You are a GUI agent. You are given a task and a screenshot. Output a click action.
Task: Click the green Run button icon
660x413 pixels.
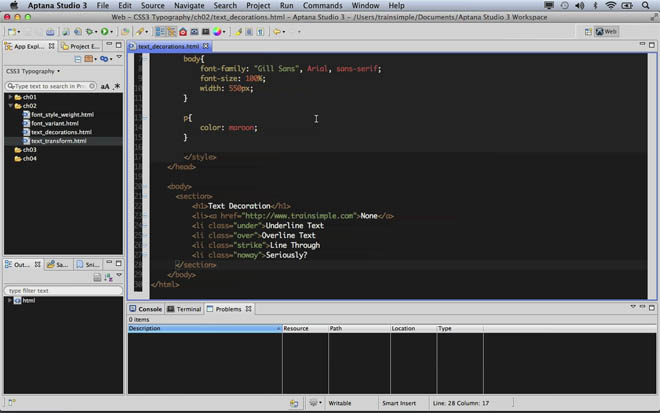[x=104, y=32]
